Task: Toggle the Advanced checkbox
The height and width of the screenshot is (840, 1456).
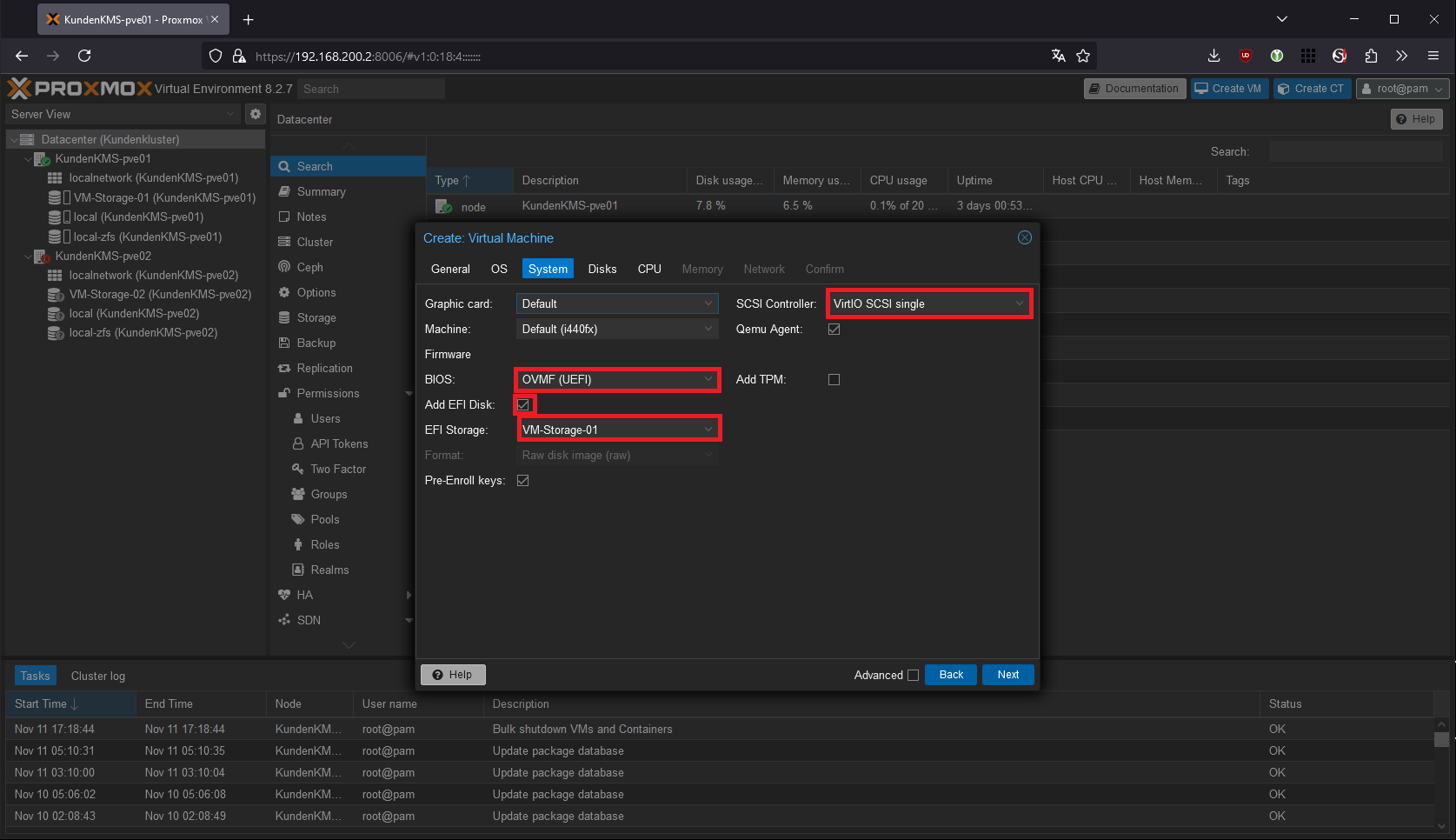Action: click(913, 675)
